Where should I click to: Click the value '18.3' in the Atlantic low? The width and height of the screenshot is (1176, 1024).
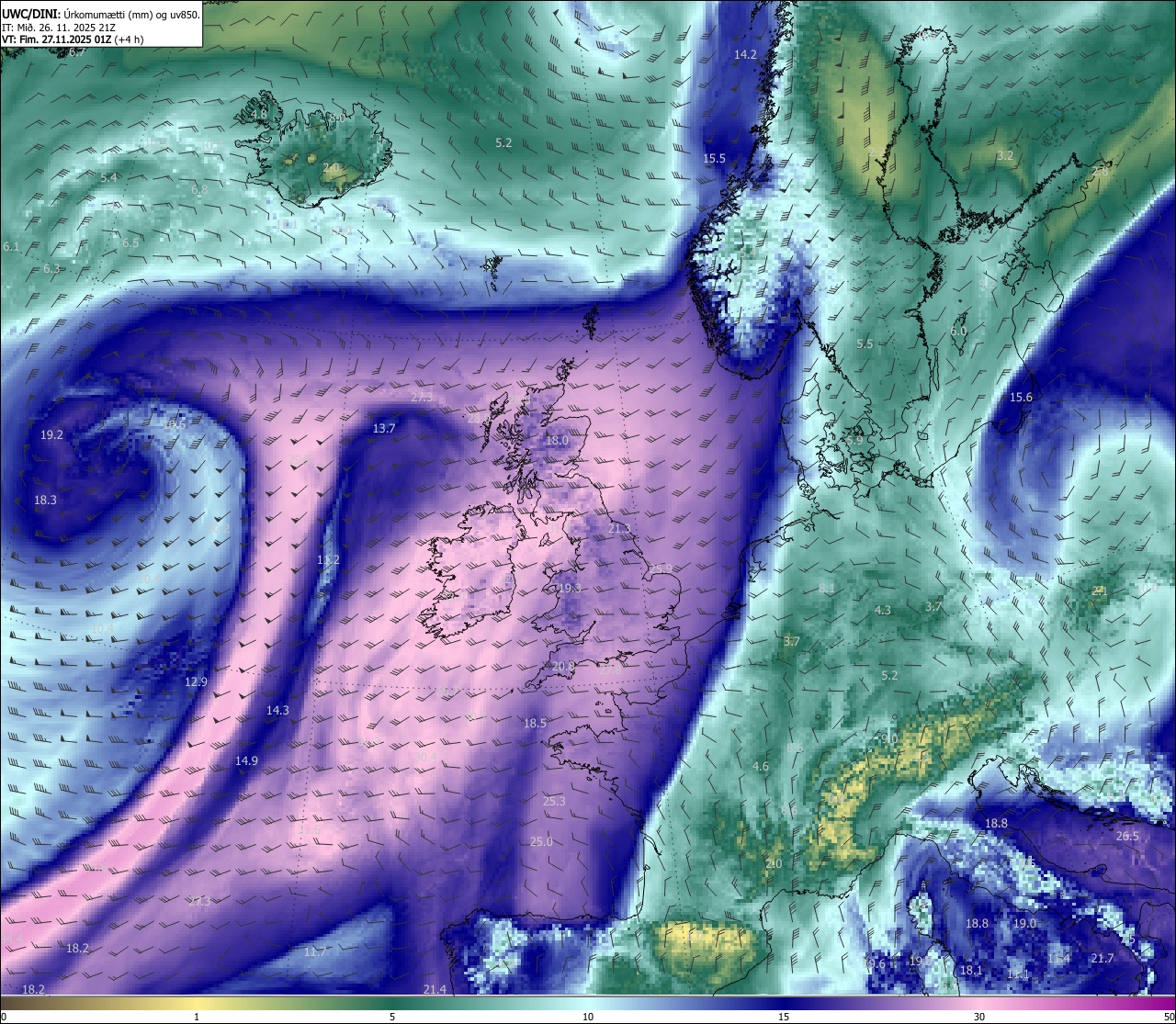[45, 500]
